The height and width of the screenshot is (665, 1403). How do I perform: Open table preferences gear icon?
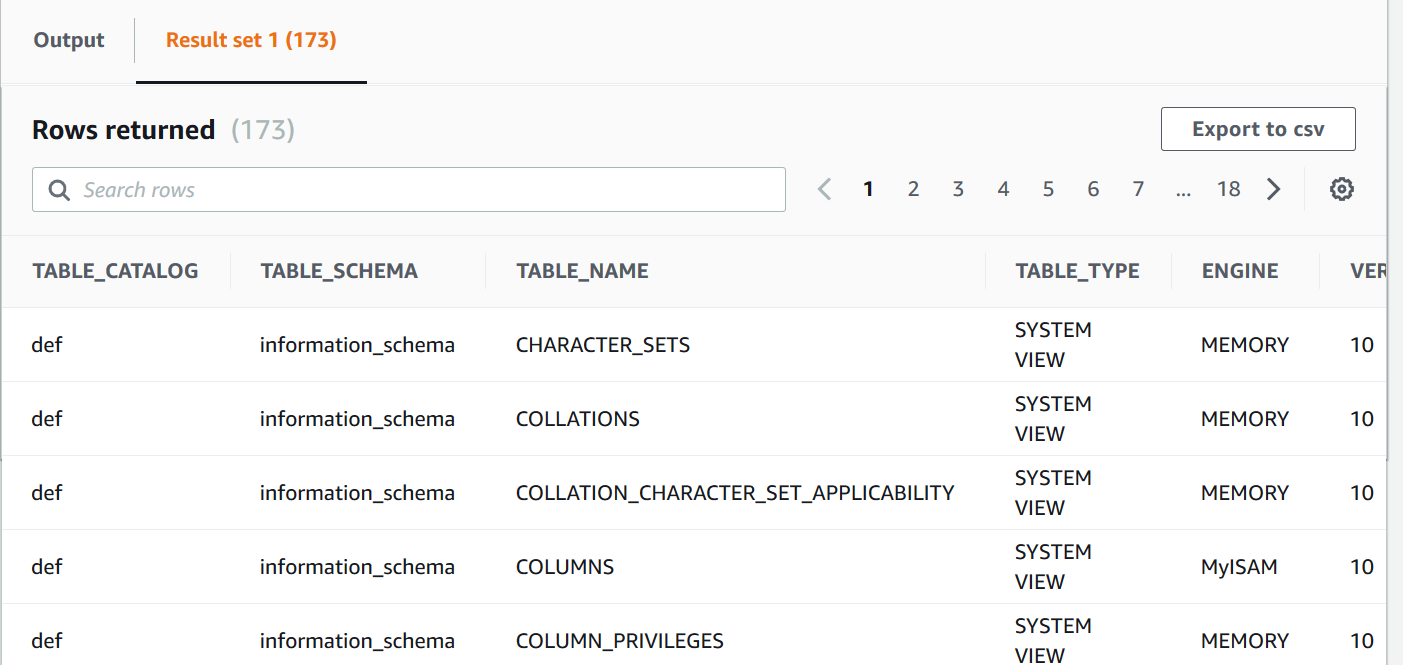click(1341, 189)
